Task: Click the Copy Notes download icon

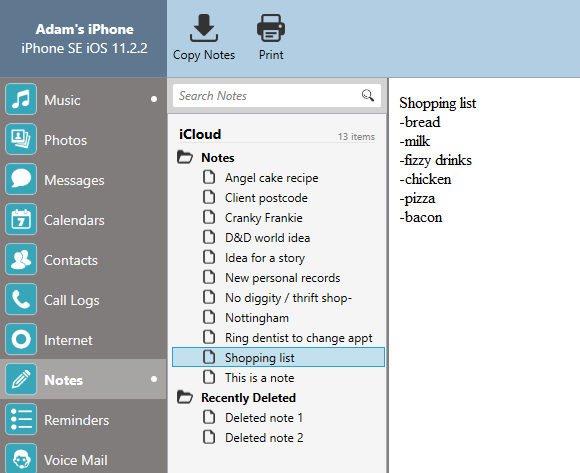Action: [204, 28]
